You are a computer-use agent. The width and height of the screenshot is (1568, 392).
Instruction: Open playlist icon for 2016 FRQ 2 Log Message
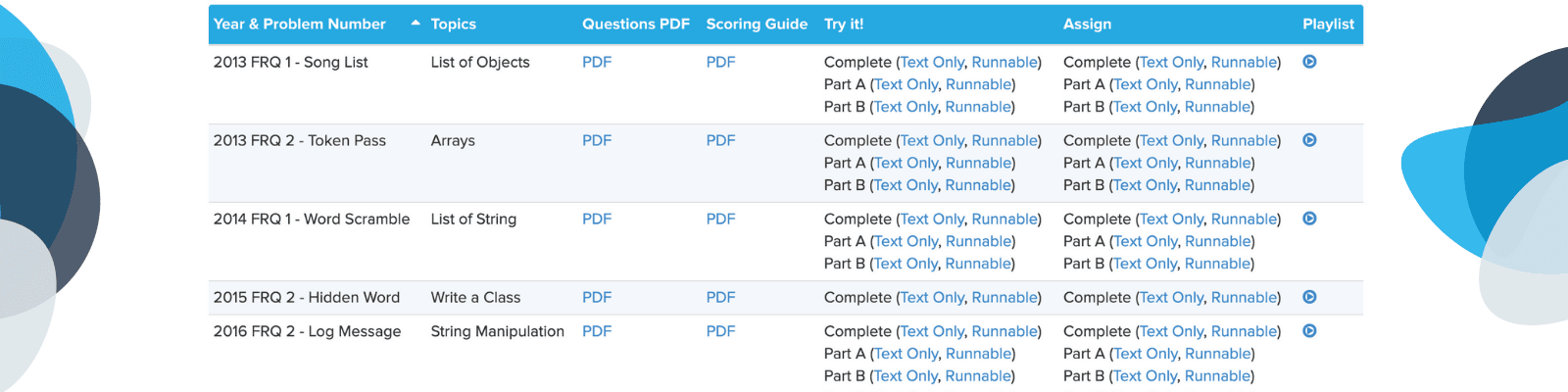click(1309, 331)
